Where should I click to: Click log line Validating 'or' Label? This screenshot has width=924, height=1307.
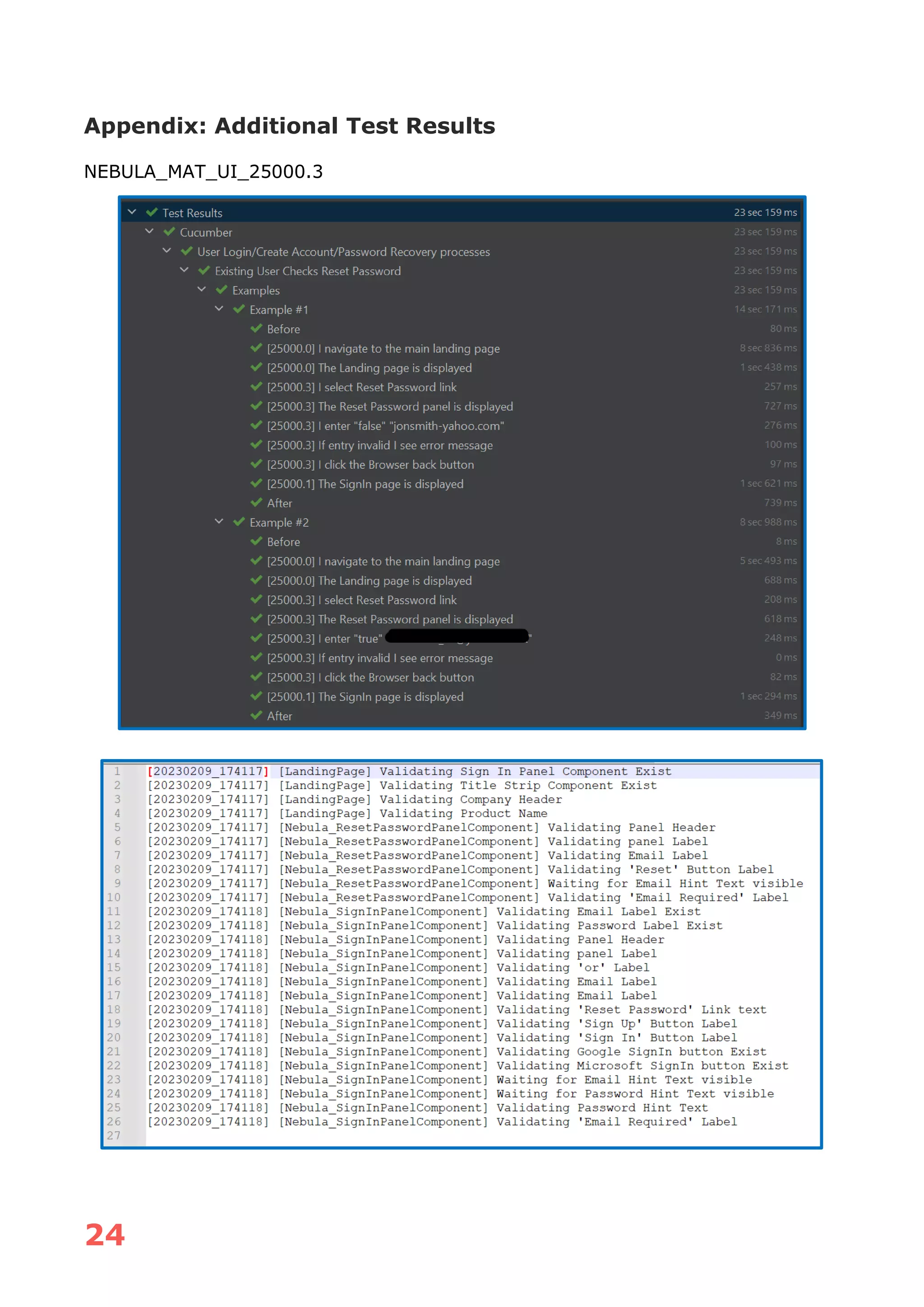pyautogui.click(x=398, y=968)
